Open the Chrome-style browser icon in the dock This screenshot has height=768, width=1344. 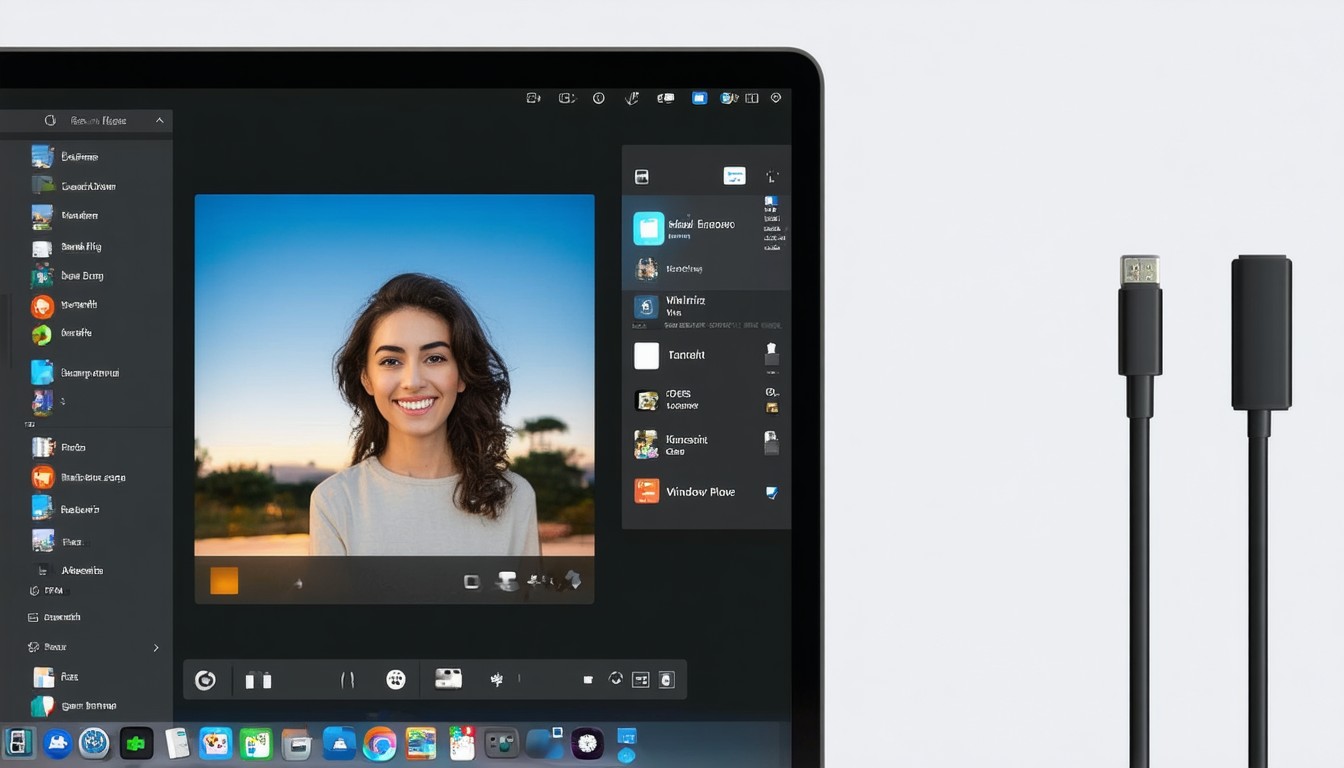tap(379, 743)
